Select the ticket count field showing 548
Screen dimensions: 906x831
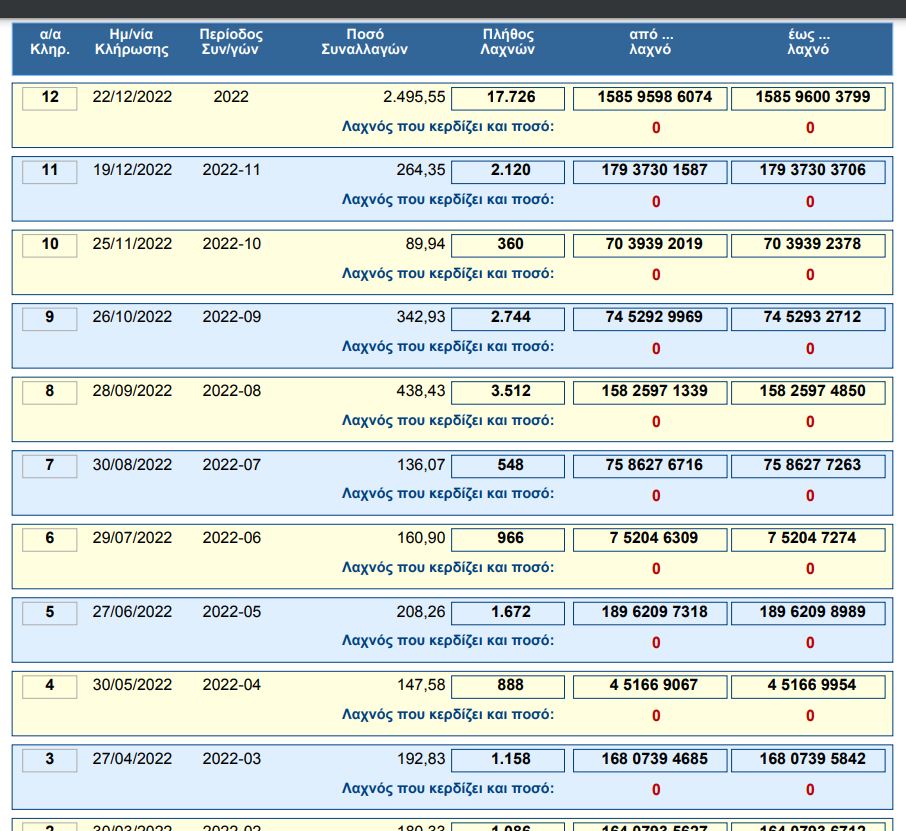[x=509, y=465]
